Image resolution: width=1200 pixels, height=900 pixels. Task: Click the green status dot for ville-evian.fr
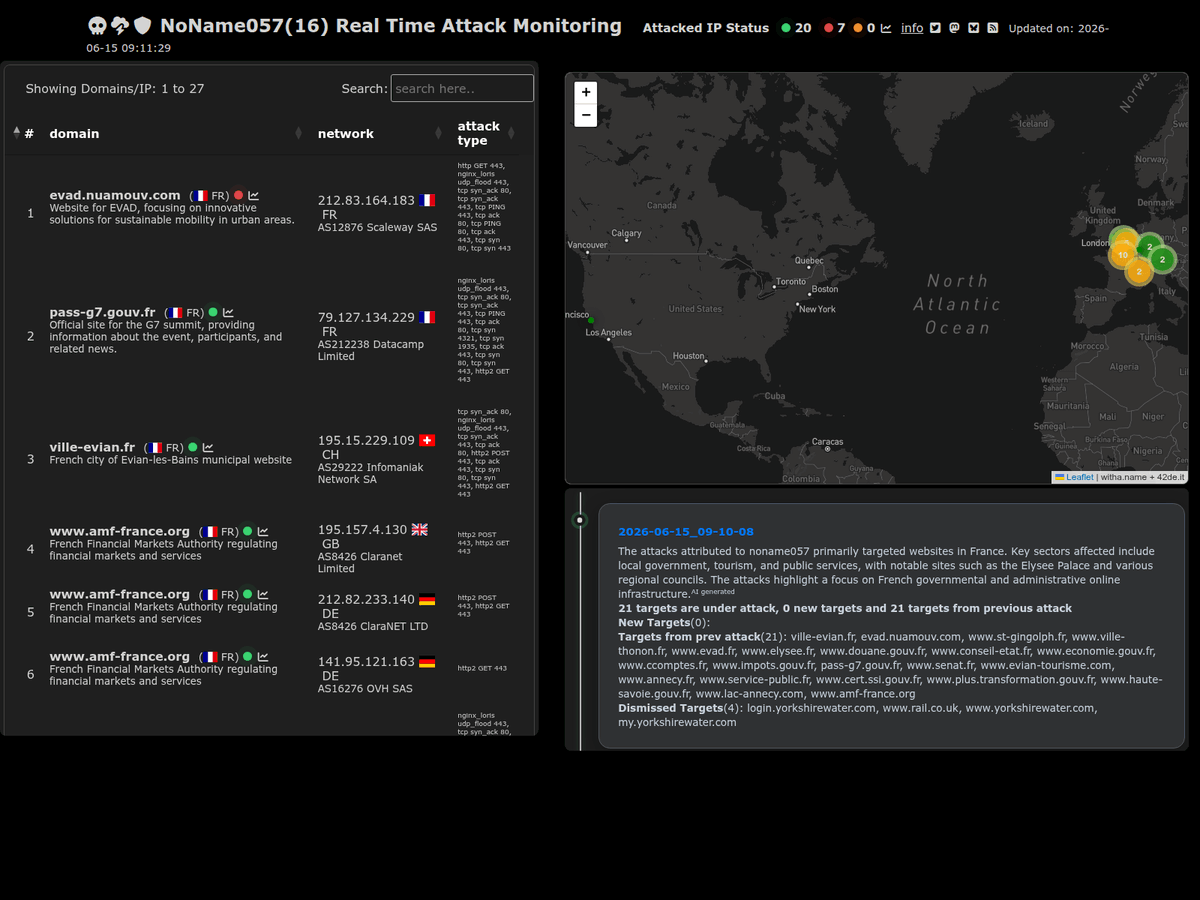pos(193,447)
